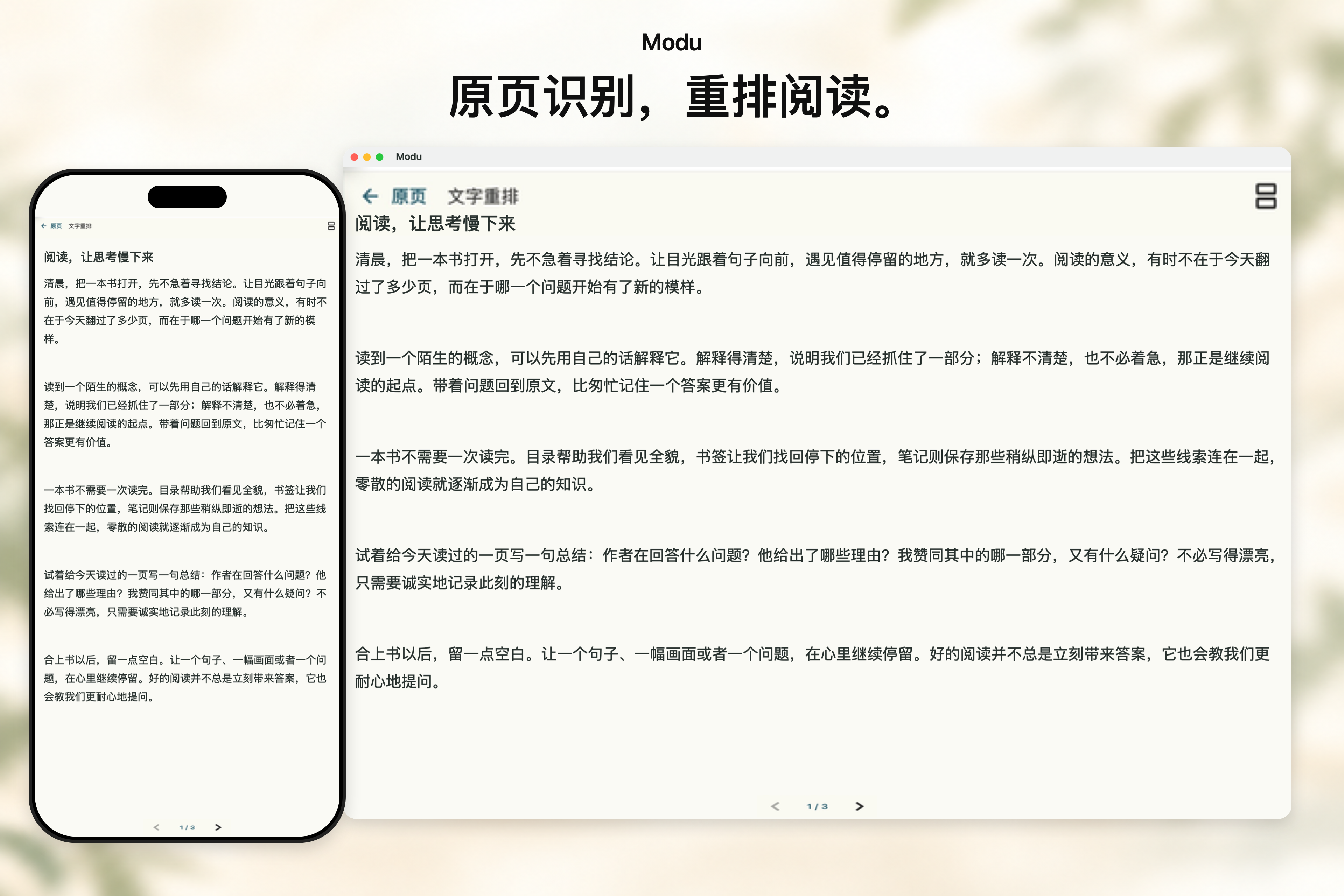Click the 1 / 3 page indicator in desktop window
1344x896 pixels.
tap(817, 806)
